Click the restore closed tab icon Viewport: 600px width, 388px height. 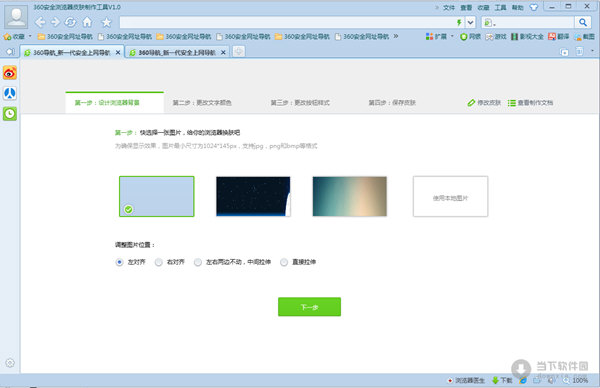pyautogui.click(x=564, y=52)
